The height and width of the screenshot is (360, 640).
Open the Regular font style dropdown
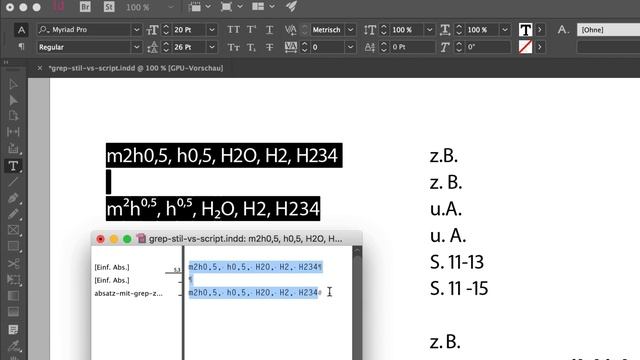136,47
